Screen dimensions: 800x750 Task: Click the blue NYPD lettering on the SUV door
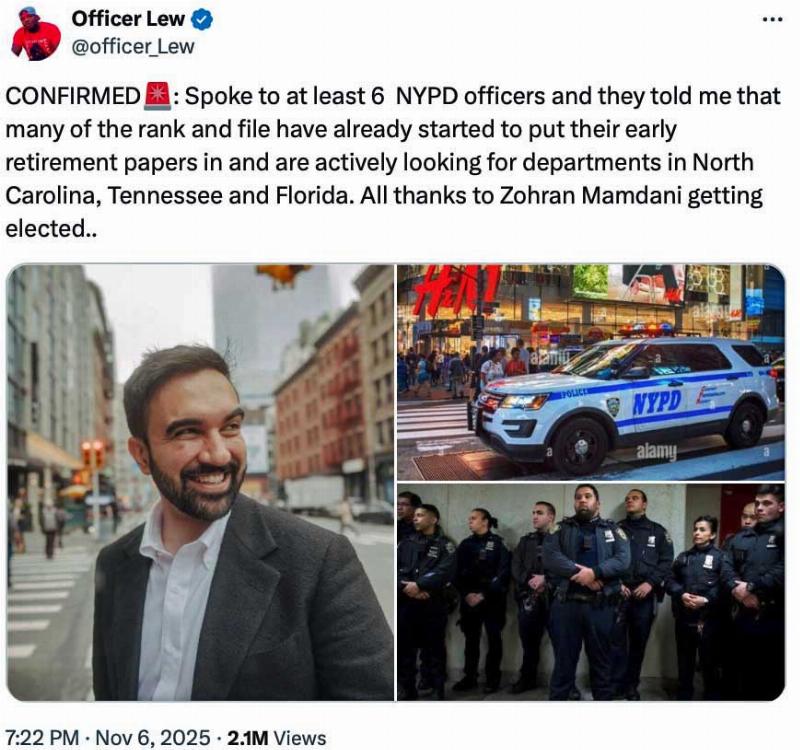click(657, 402)
